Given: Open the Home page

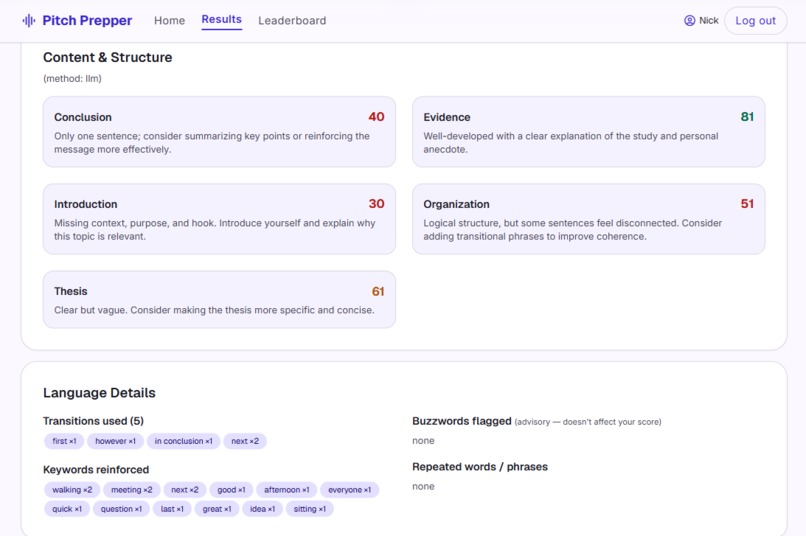Looking at the screenshot, I should (x=170, y=21).
